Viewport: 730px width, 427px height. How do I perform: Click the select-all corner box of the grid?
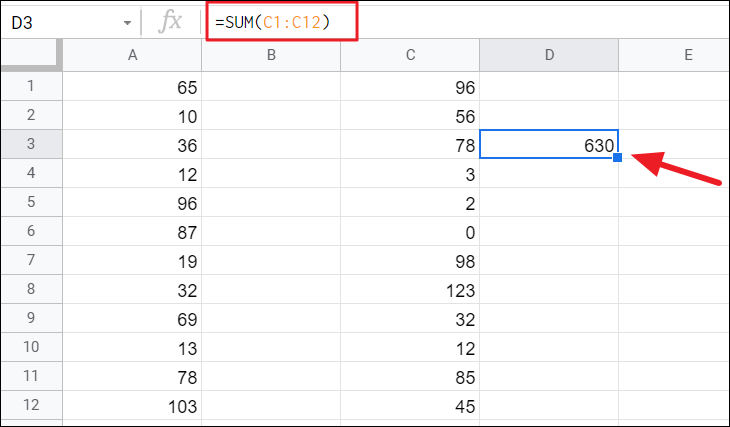pos(31,57)
